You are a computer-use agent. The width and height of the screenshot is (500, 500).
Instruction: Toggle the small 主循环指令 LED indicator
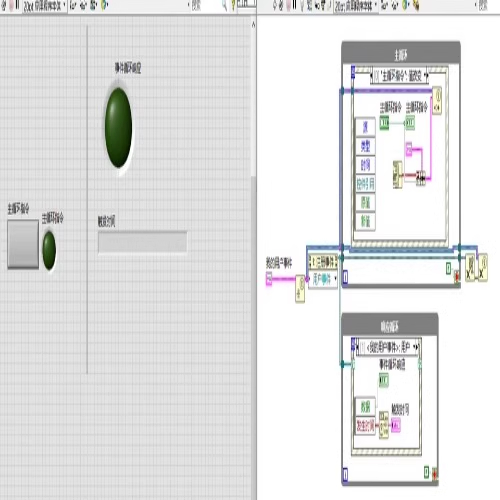[49, 251]
